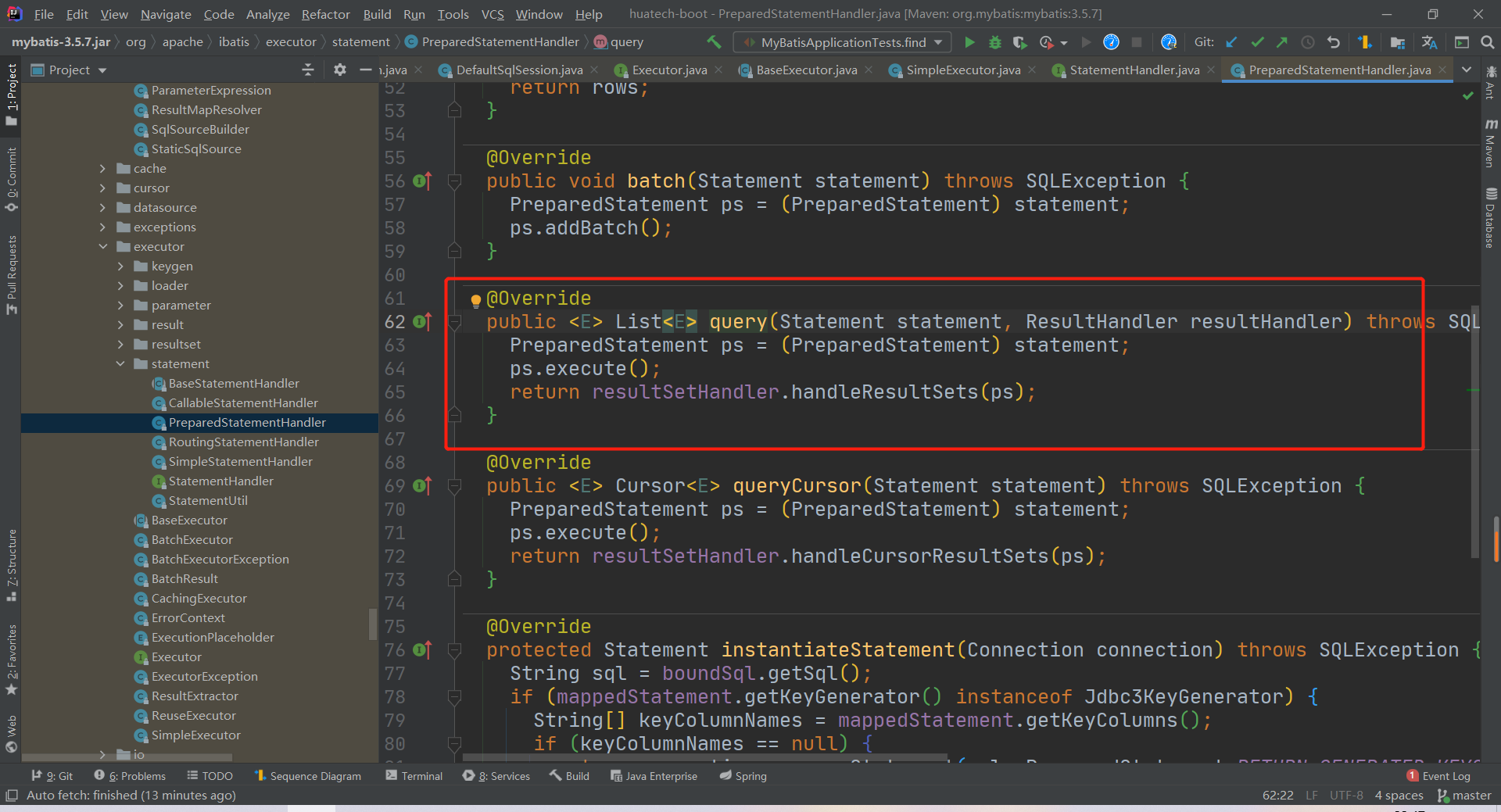Run with coverage shield icon
1501x812 pixels.
(1019, 42)
